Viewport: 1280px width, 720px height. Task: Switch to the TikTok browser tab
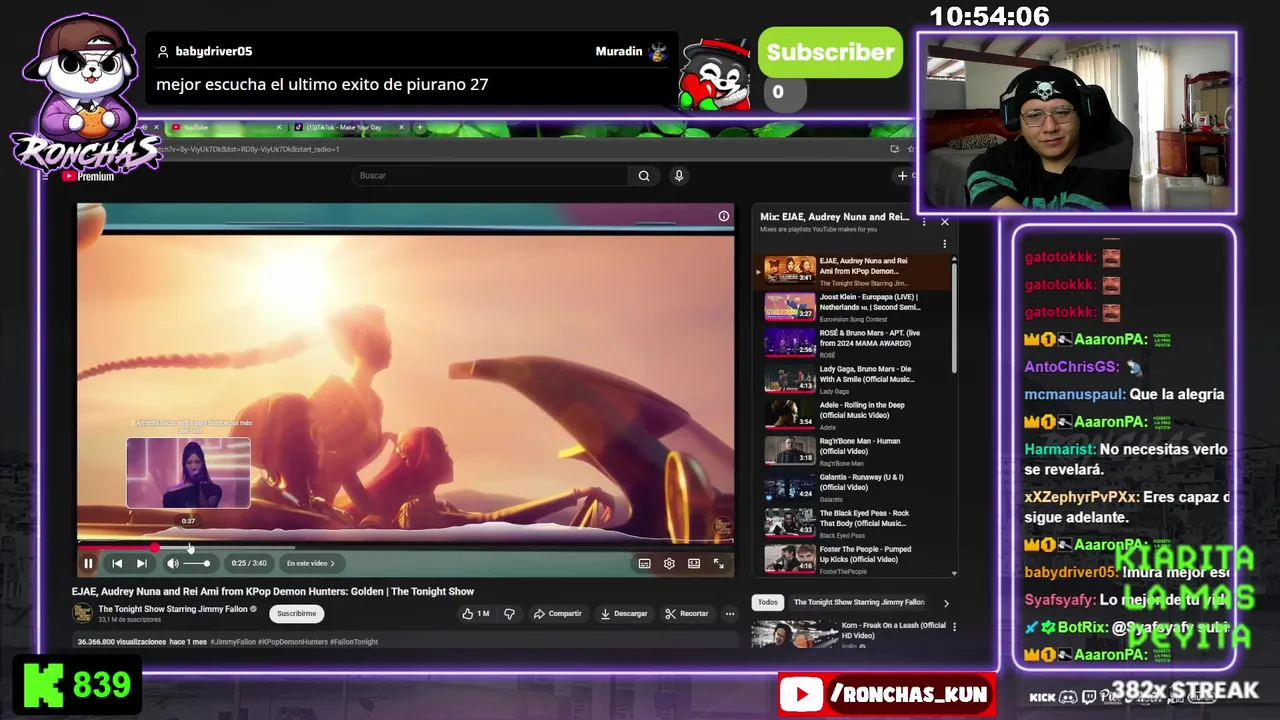[x=350, y=127]
